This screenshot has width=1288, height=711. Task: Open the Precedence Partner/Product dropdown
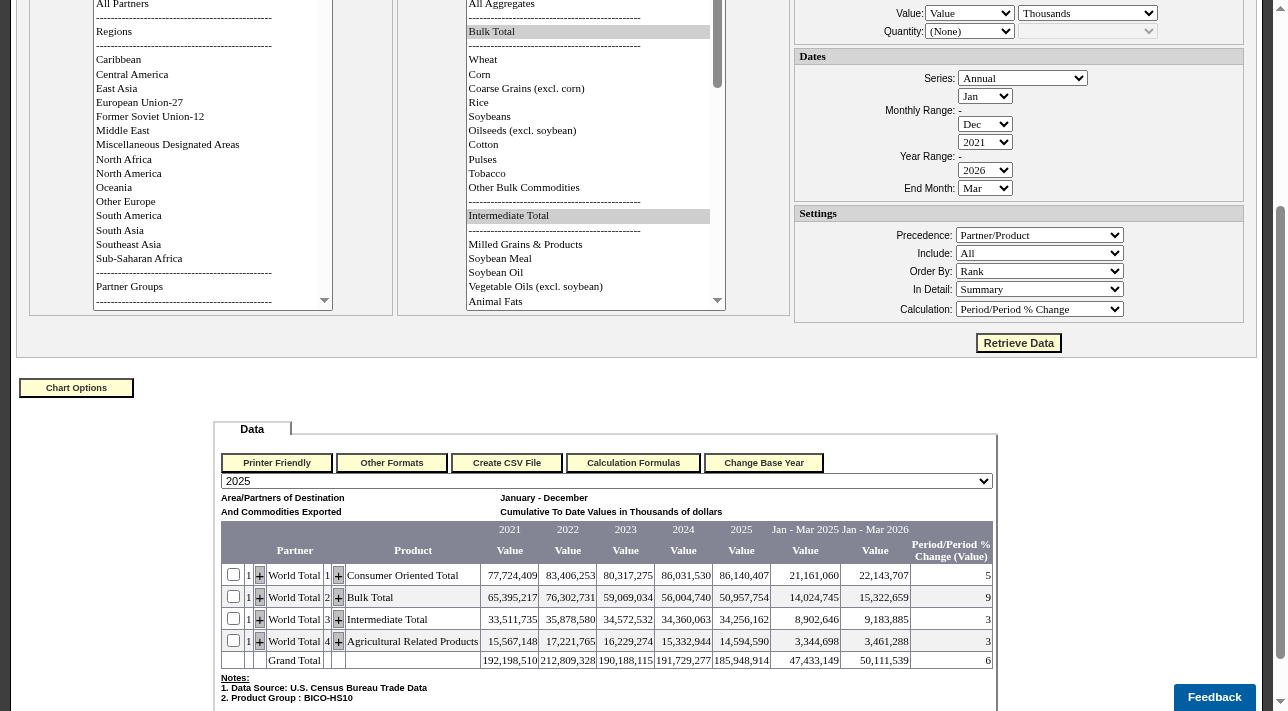coord(1040,235)
